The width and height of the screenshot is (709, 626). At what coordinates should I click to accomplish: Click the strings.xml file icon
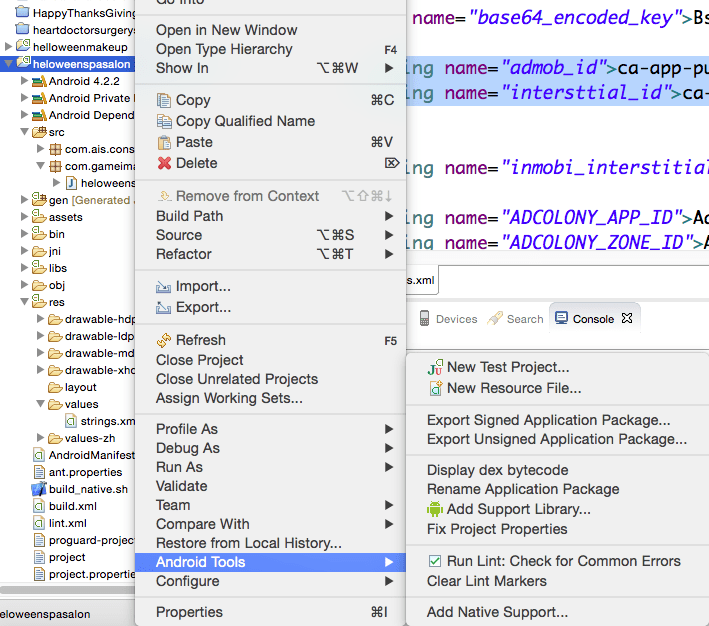click(71, 422)
